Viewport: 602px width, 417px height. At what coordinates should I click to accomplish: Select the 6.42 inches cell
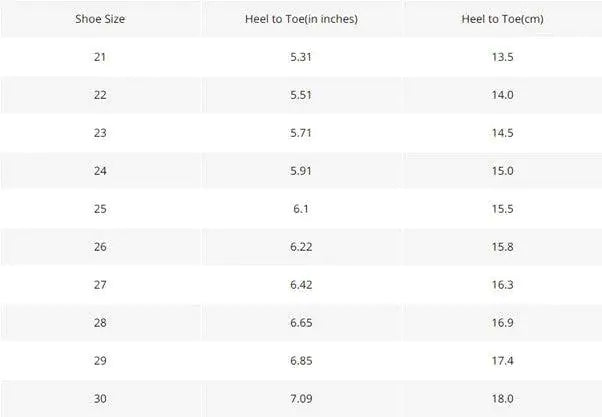click(x=301, y=285)
